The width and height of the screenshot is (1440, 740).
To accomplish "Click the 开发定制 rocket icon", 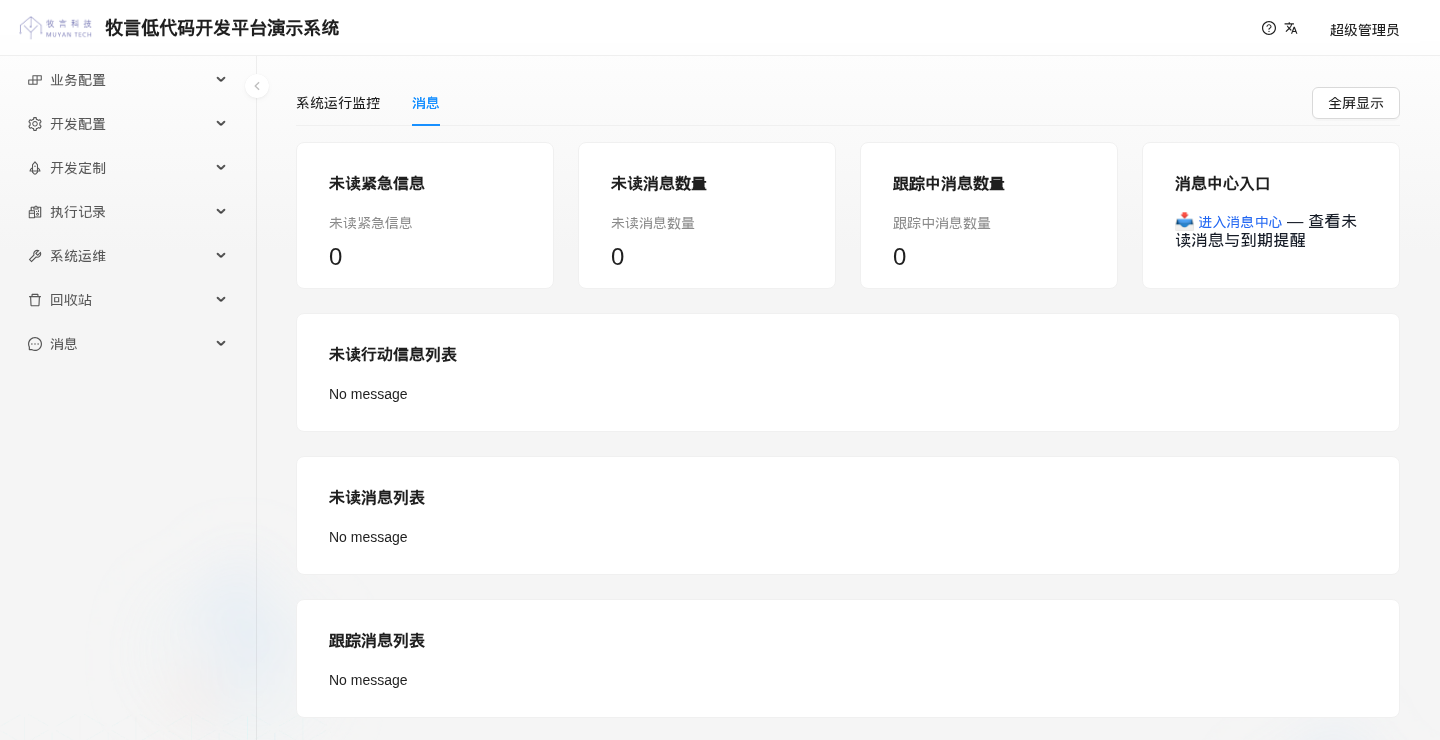I will pyautogui.click(x=35, y=168).
